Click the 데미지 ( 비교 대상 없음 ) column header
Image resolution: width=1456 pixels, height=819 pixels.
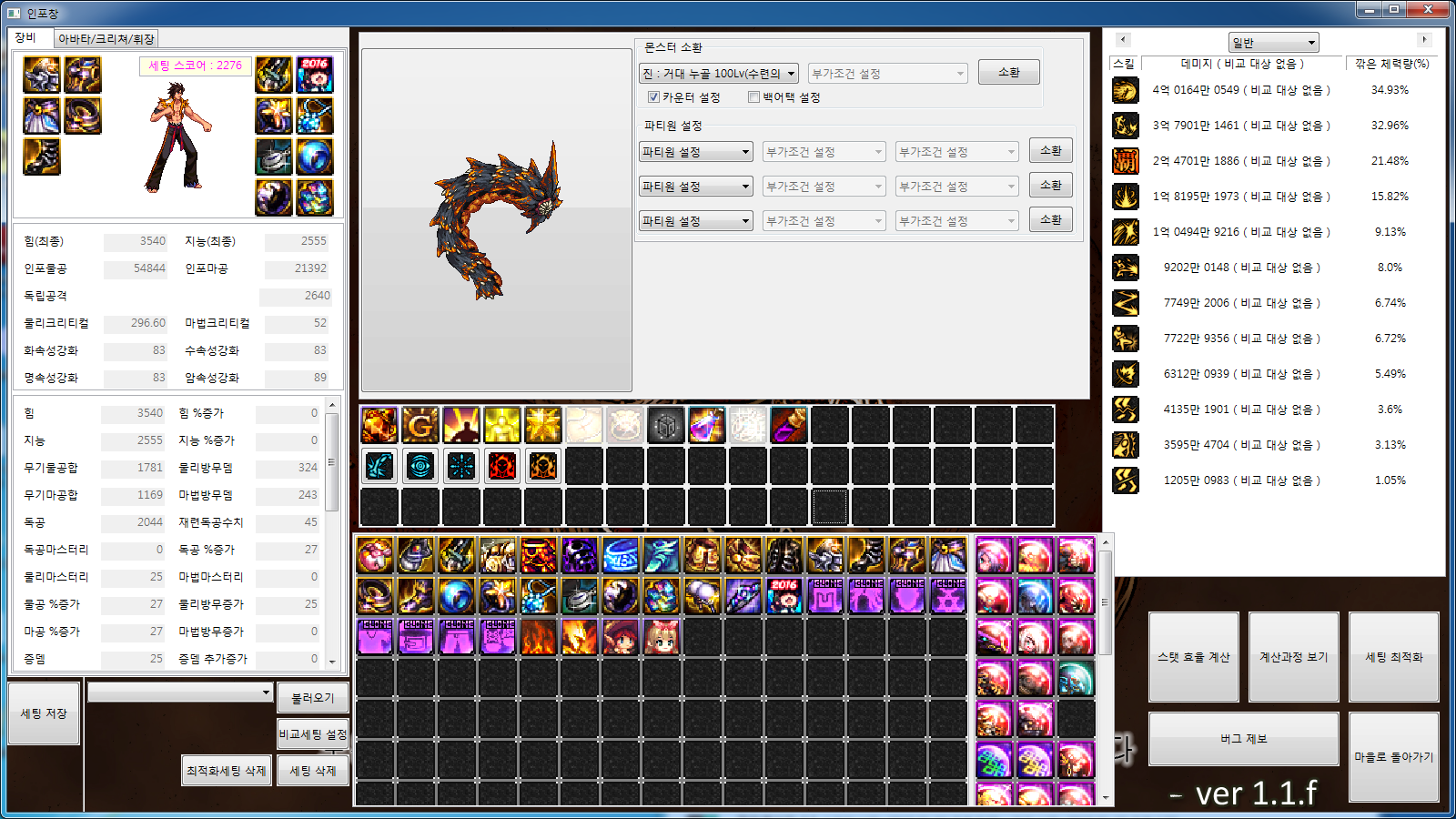pyautogui.click(x=1242, y=64)
